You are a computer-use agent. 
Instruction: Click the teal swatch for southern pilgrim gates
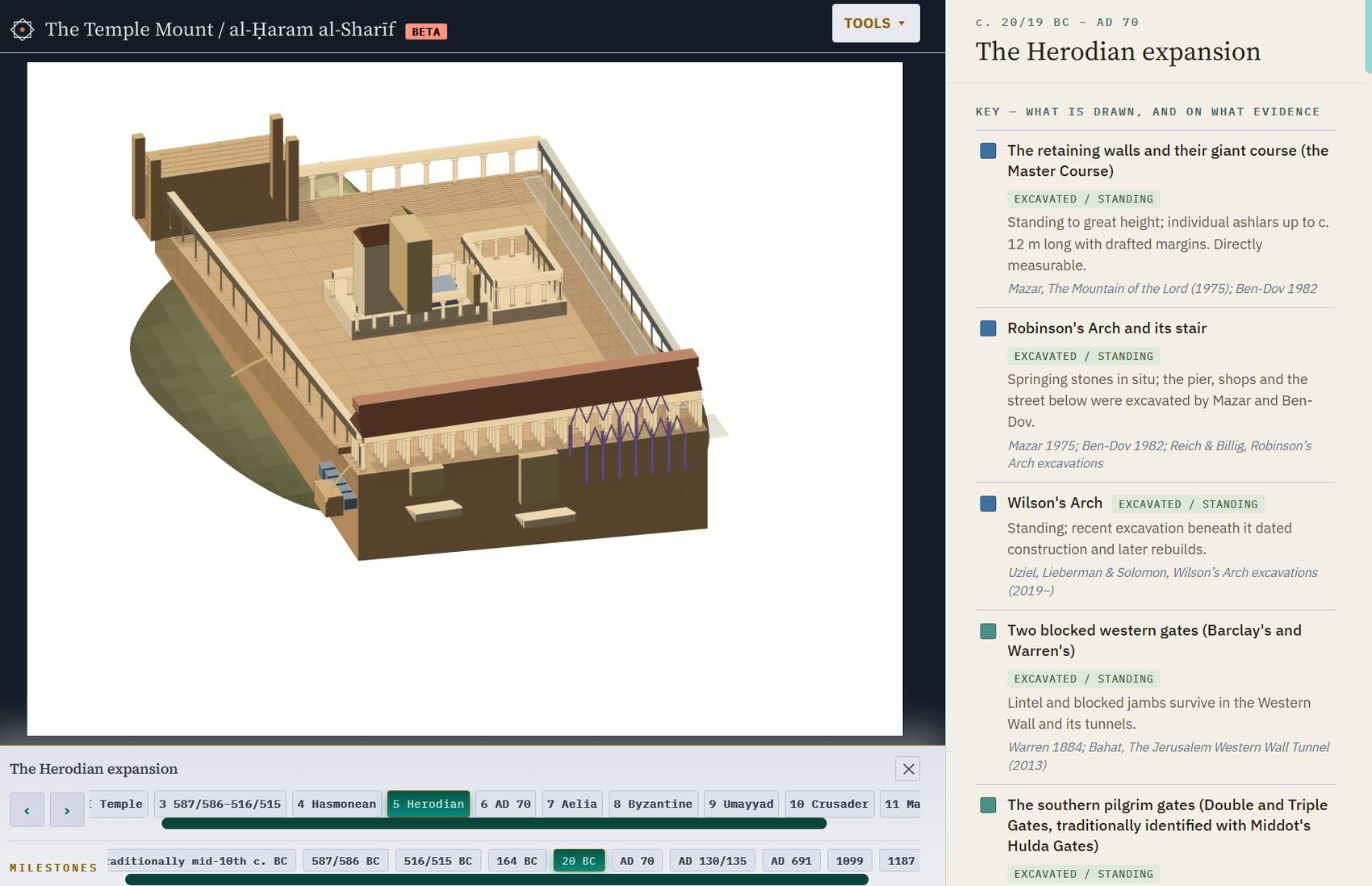coord(988,805)
